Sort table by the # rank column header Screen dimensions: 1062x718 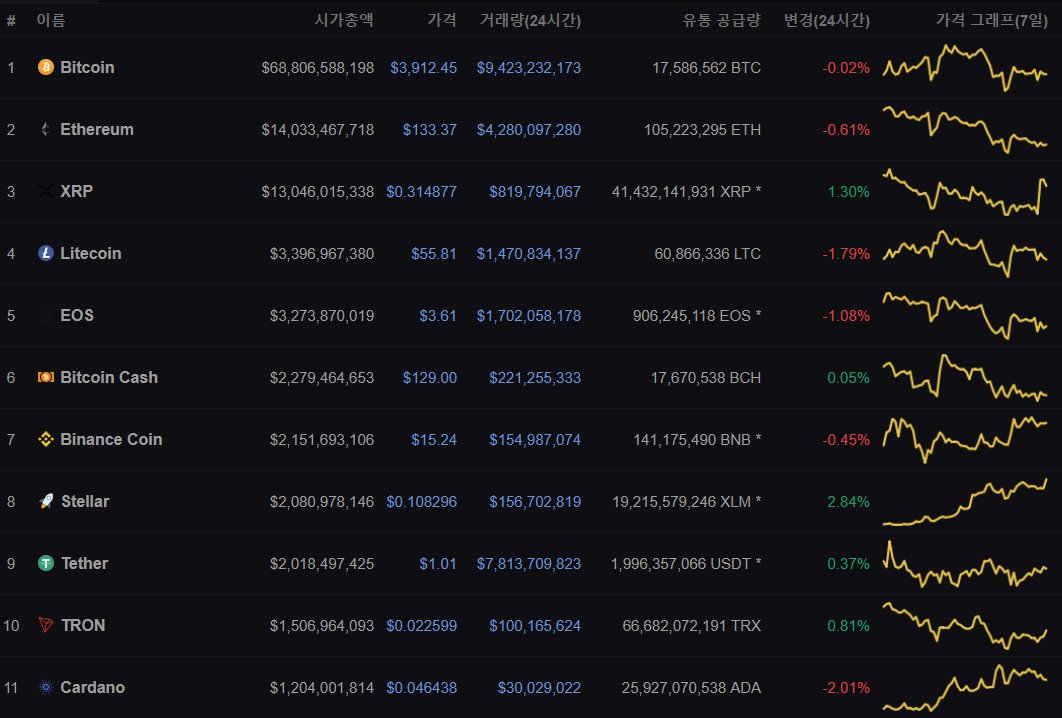pos(11,20)
